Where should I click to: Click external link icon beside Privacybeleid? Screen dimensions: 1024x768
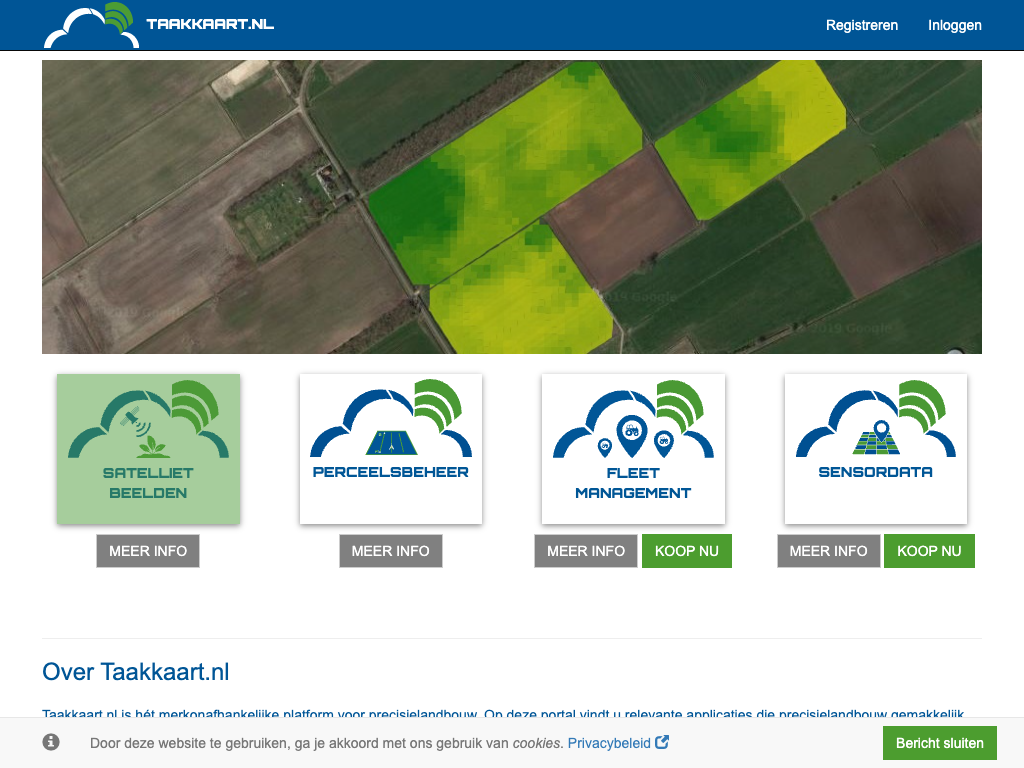[662, 743]
